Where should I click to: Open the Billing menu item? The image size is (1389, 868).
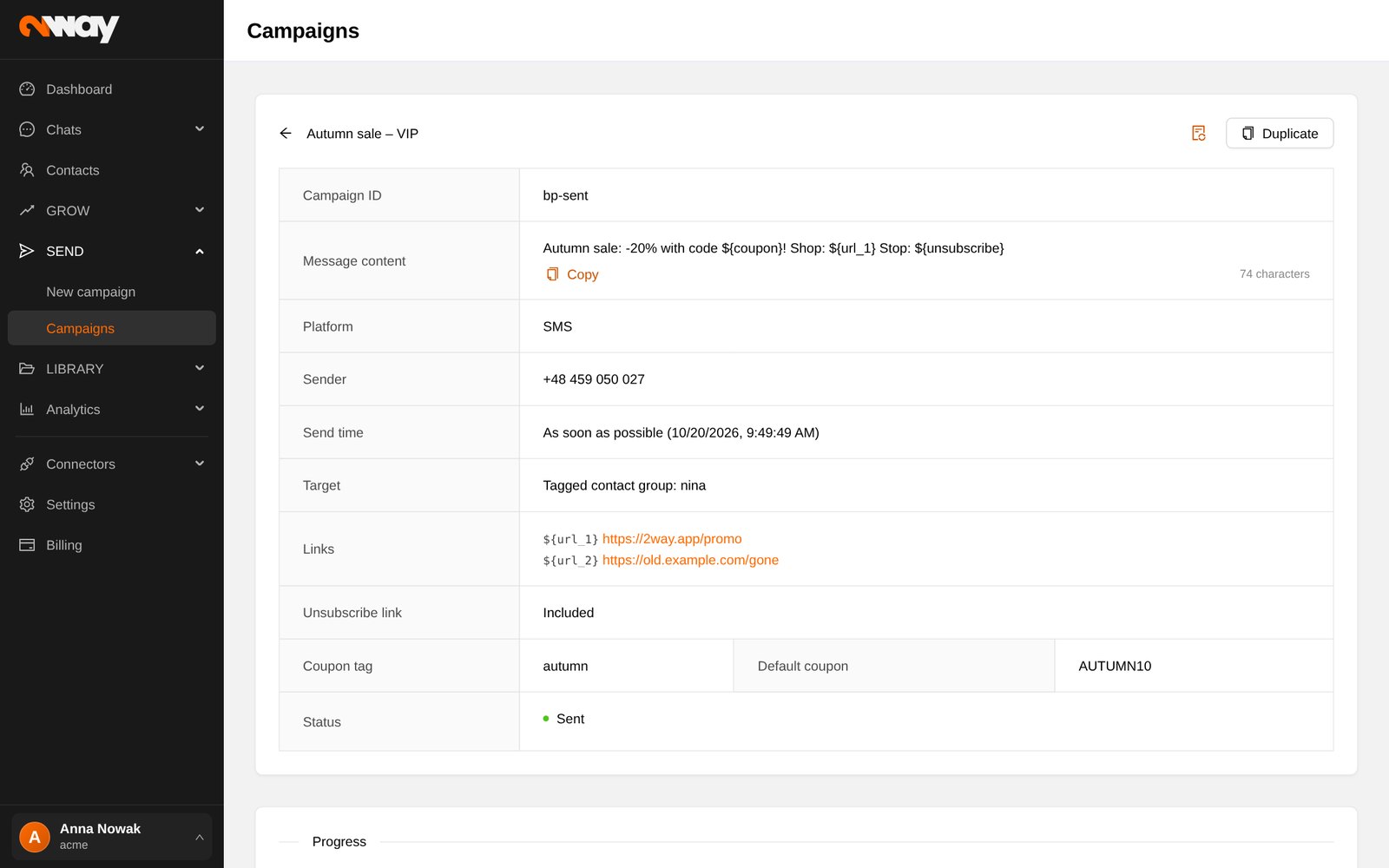pyautogui.click(x=112, y=545)
